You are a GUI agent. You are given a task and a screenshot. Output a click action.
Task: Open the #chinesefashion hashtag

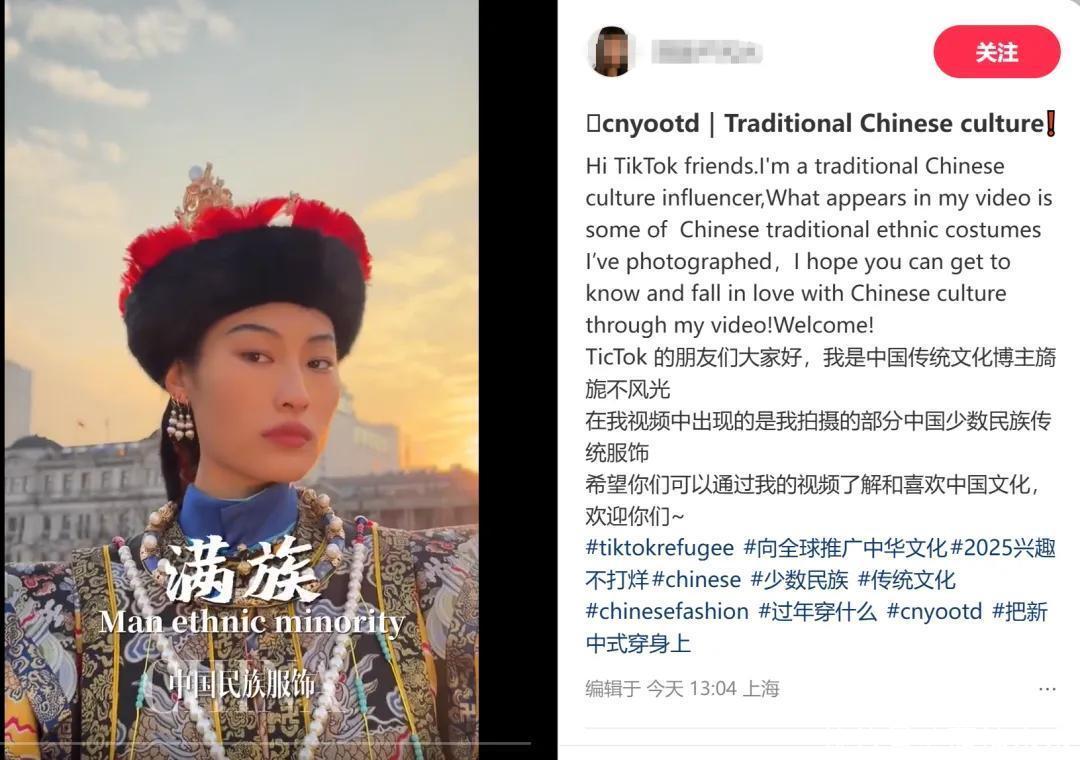point(667,611)
